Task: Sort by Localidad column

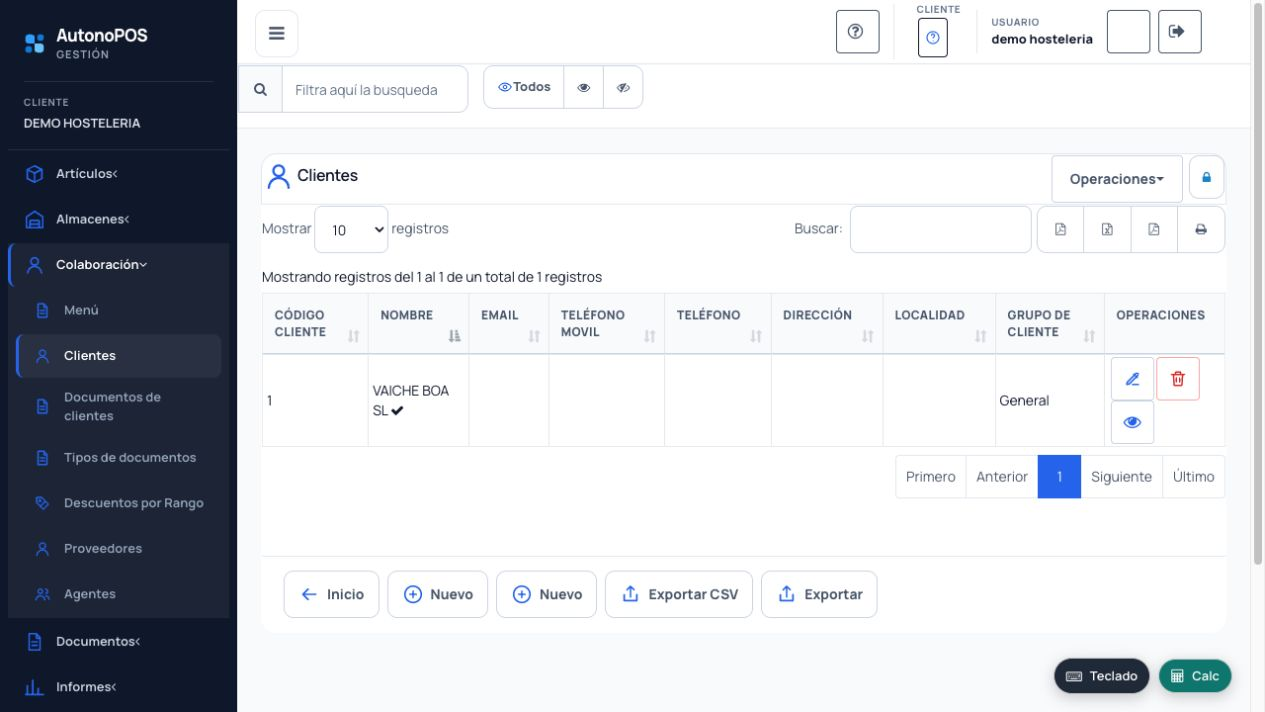Action: click(939, 324)
